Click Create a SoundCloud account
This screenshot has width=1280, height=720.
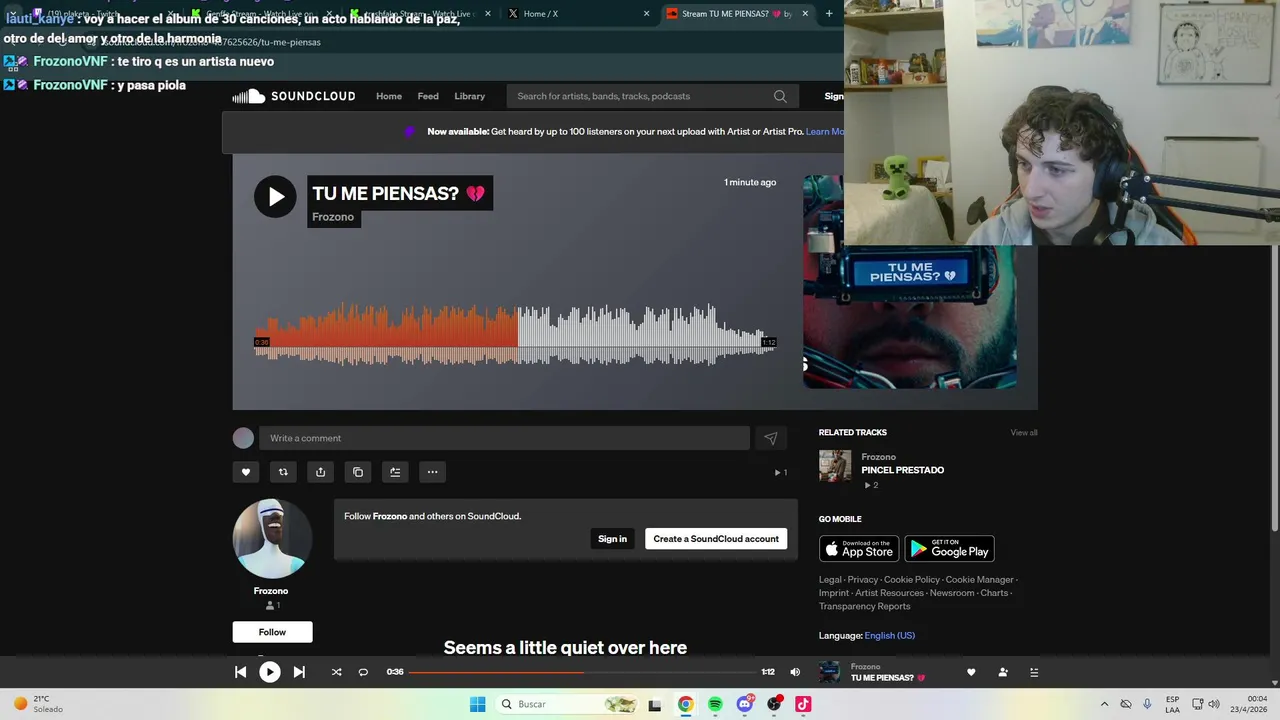tap(716, 539)
